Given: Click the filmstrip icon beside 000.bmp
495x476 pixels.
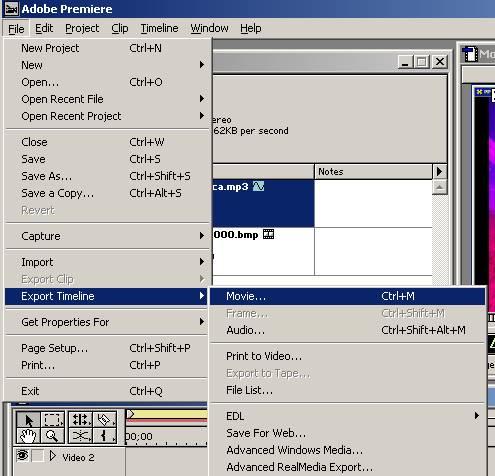Looking at the screenshot, I should click(x=268, y=234).
